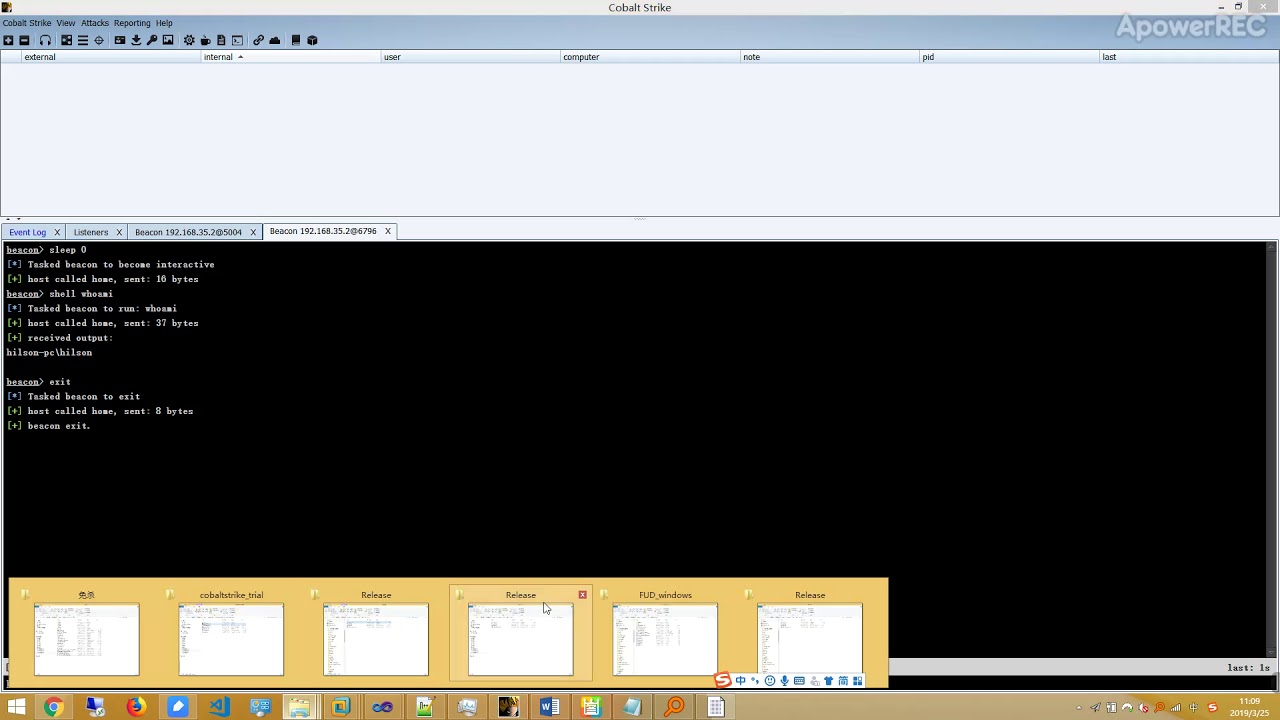The height and width of the screenshot is (720, 1280).
Task: Click the Connect to team server plus icon
Action: pos(8,40)
